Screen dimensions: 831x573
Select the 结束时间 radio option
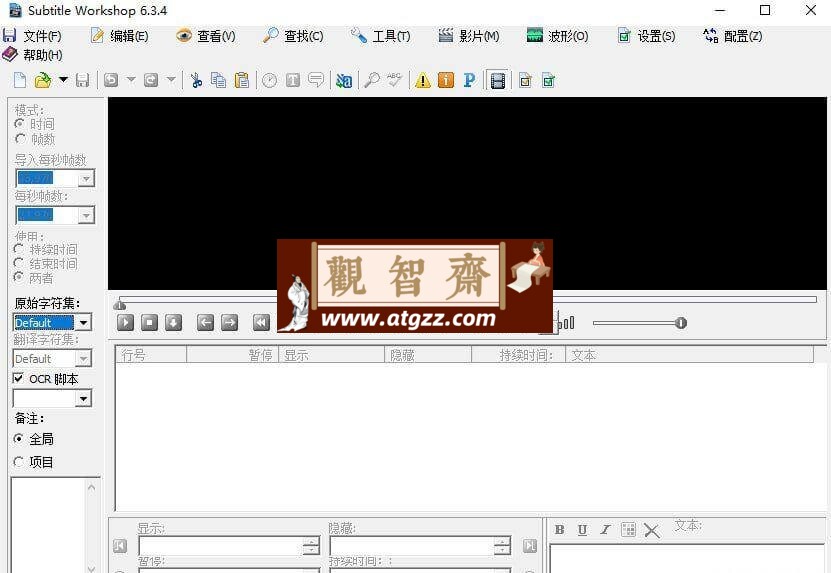pos(19,263)
